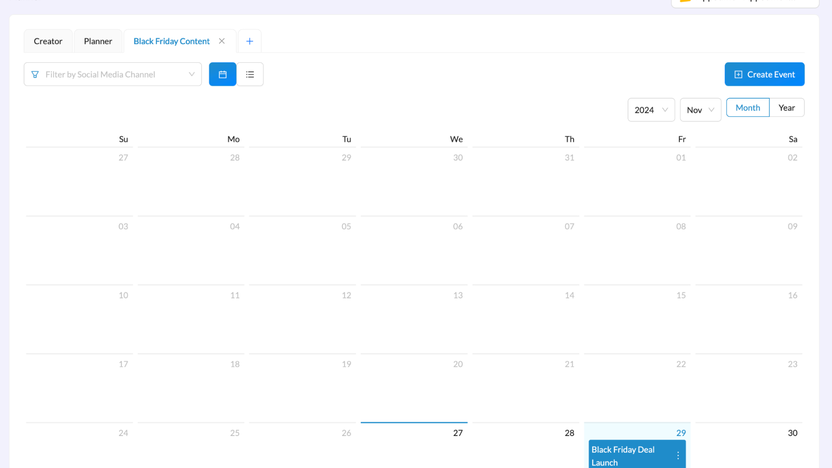
Task: Select October 31 date cell
Action: tap(526, 181)
